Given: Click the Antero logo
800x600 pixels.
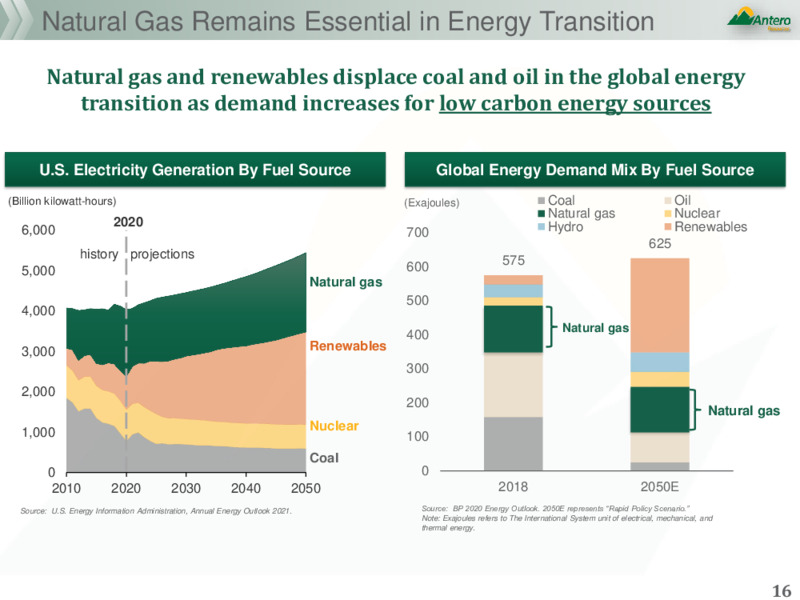Looking at the screenshot, I should 759,20.
